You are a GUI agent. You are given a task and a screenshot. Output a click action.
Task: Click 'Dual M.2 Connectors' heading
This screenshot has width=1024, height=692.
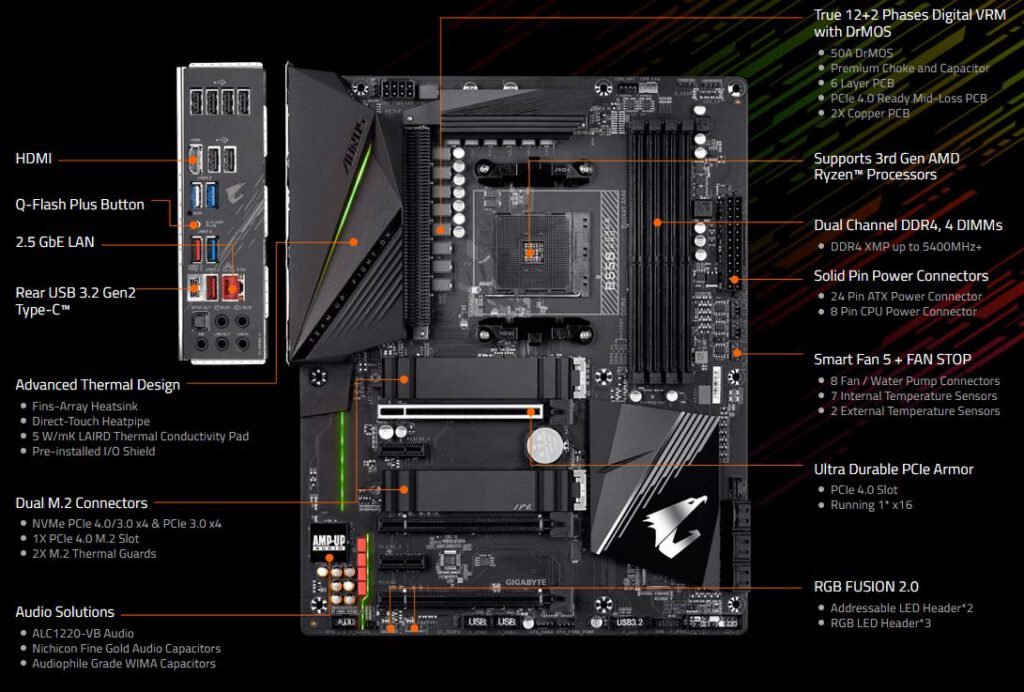[82, 503]
